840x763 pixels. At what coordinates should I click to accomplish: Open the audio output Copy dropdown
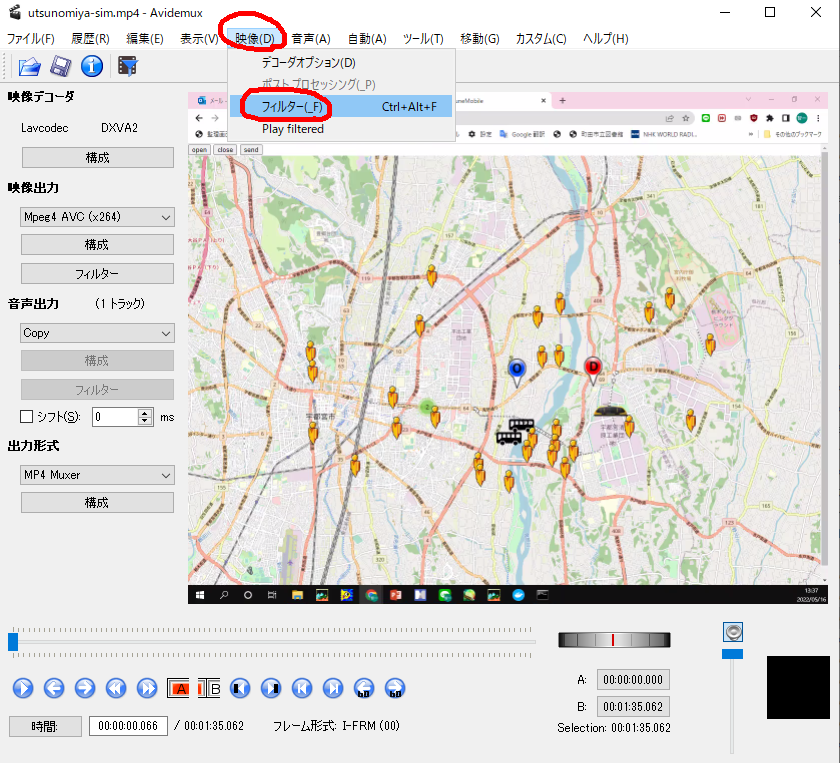tap(97, 333)
